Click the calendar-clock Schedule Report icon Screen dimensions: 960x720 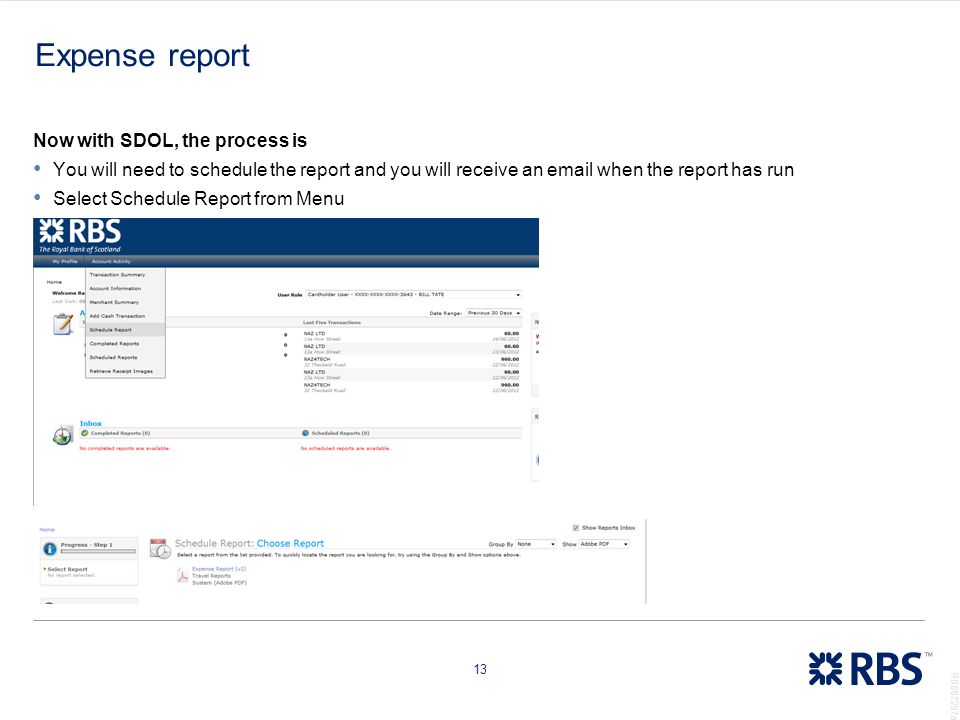pos(160,549)
